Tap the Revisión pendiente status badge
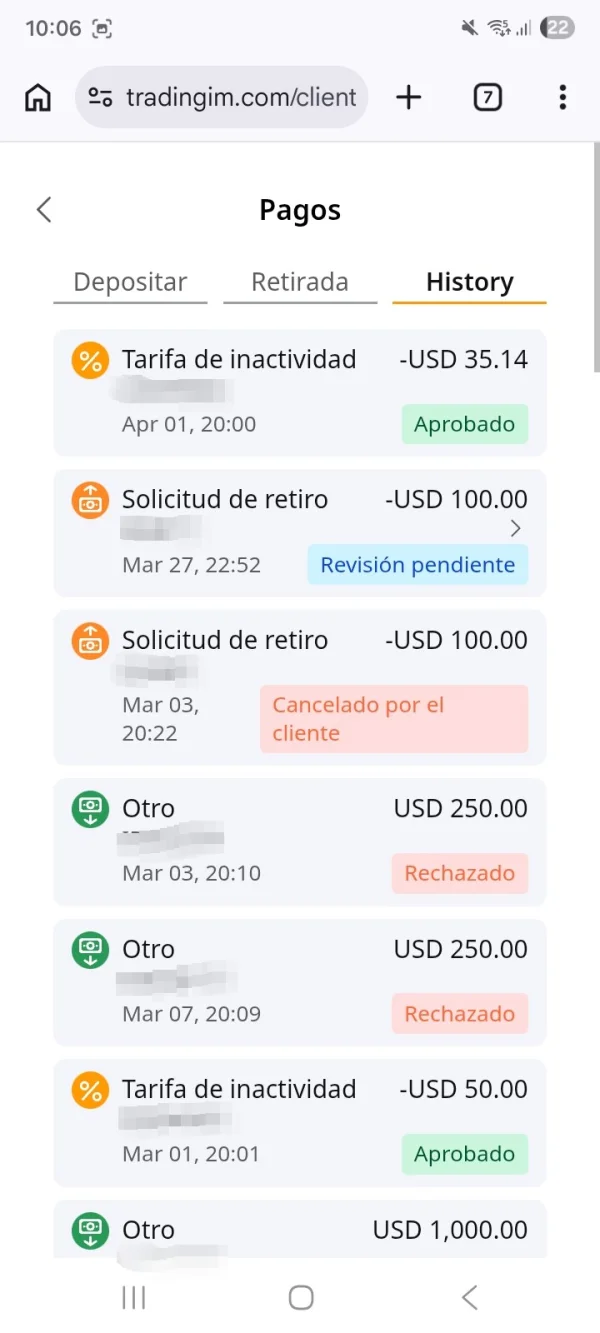 pyautogui.click(x=417, y=565)
